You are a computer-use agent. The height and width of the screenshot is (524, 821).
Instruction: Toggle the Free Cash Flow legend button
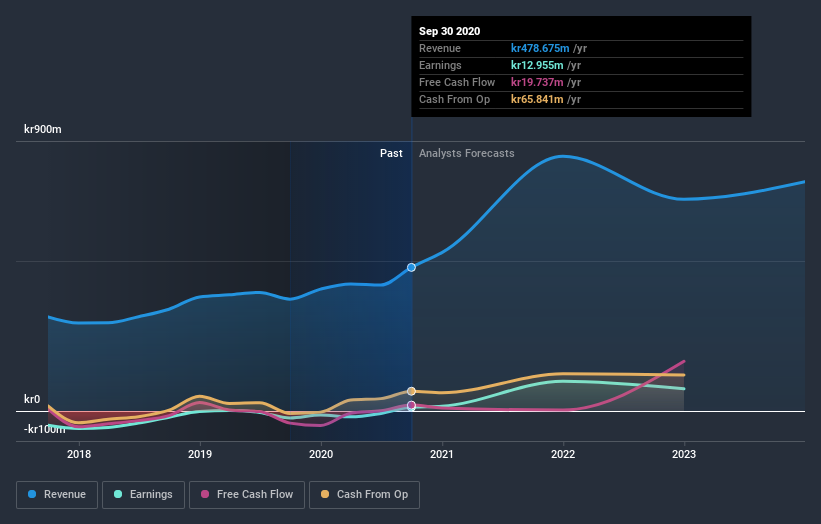point(247,495)
